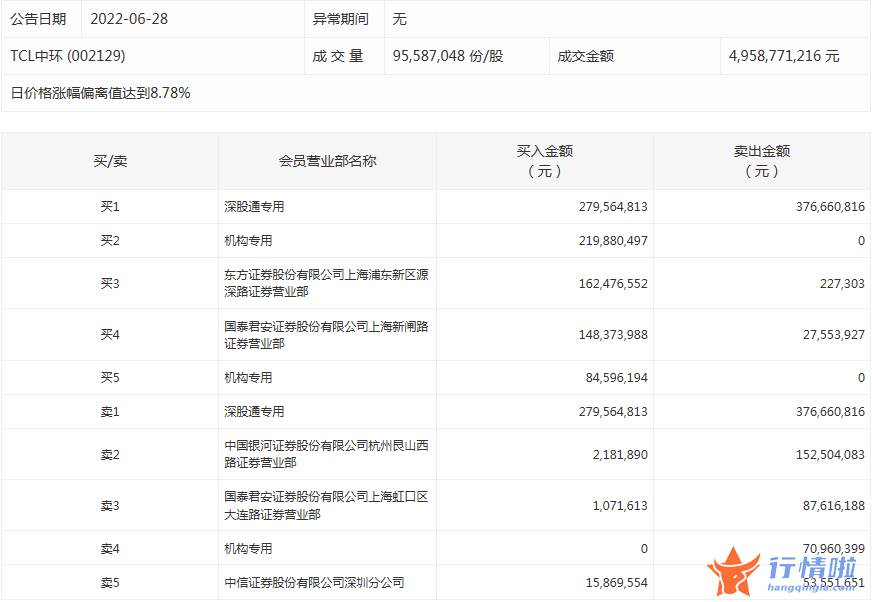
Task: Select the 无 value beside 异常期间
Action: [x=399, y=19]
